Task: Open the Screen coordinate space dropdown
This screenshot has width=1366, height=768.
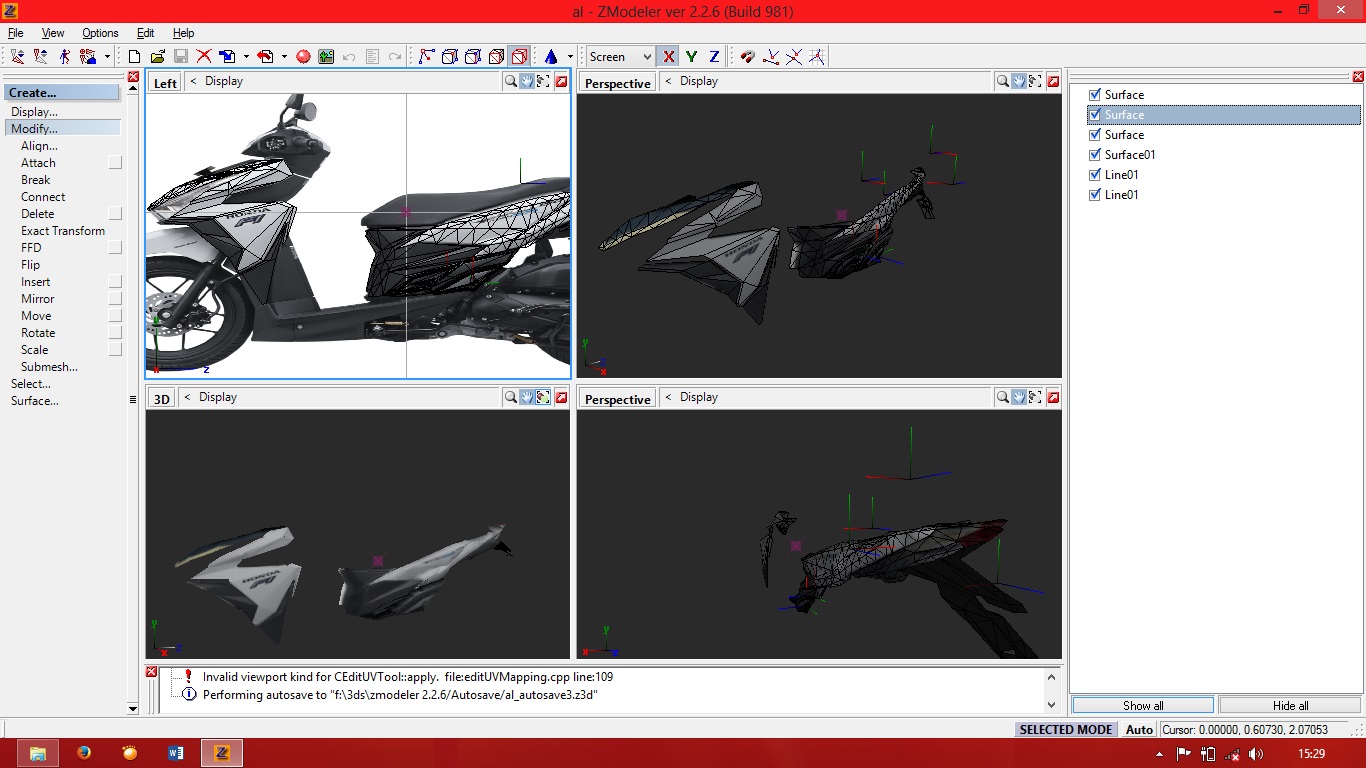Action: (x=645, y=57)
